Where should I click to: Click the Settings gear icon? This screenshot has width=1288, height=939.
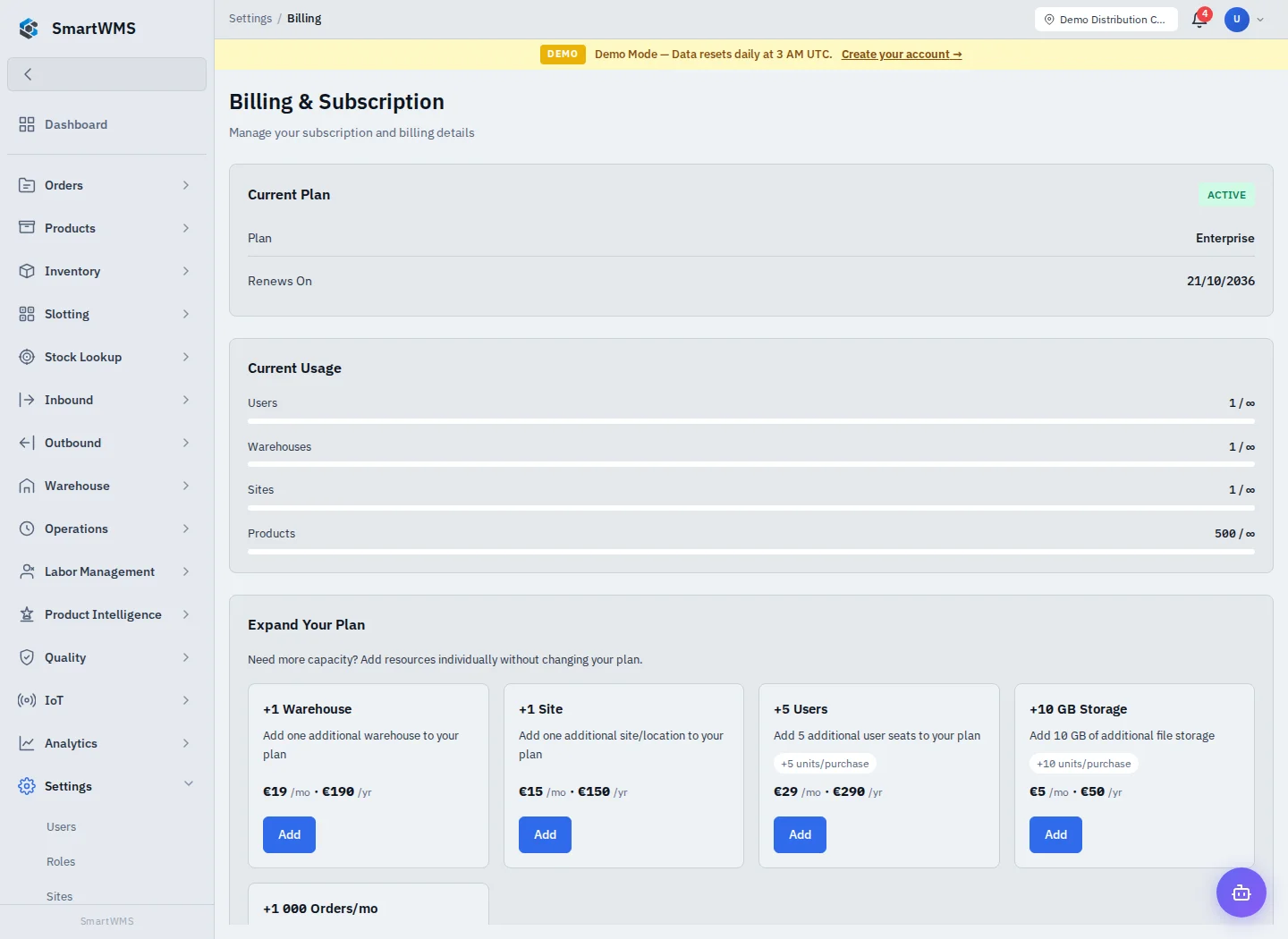tap(27, 786)
